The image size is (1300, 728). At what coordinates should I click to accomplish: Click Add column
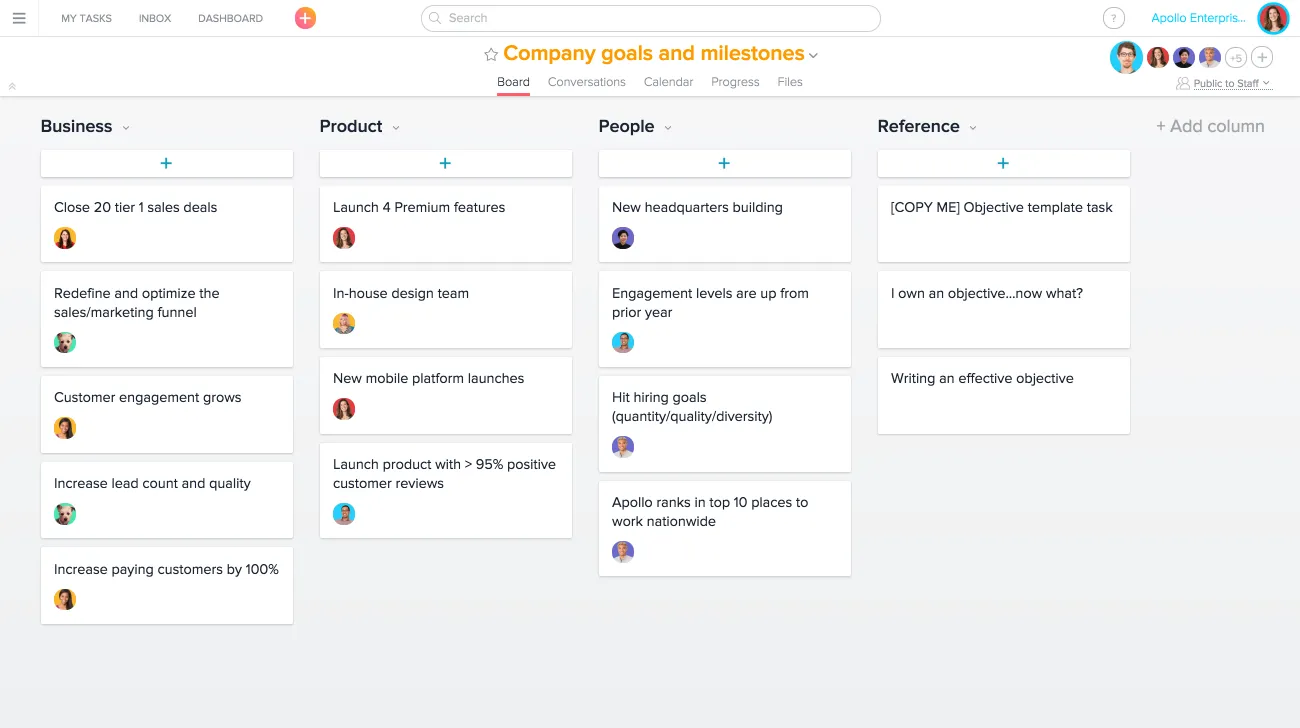tap(1210, 126)
